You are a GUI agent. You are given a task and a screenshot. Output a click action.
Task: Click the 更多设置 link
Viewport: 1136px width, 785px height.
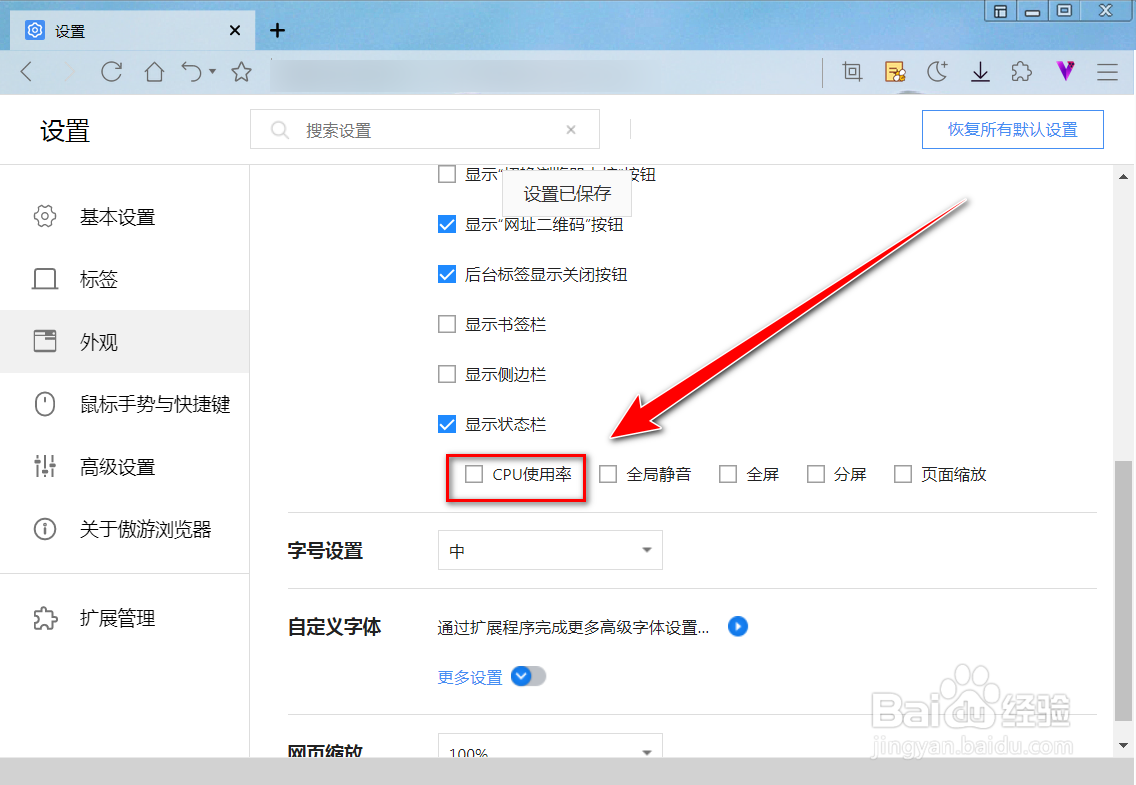470,677
